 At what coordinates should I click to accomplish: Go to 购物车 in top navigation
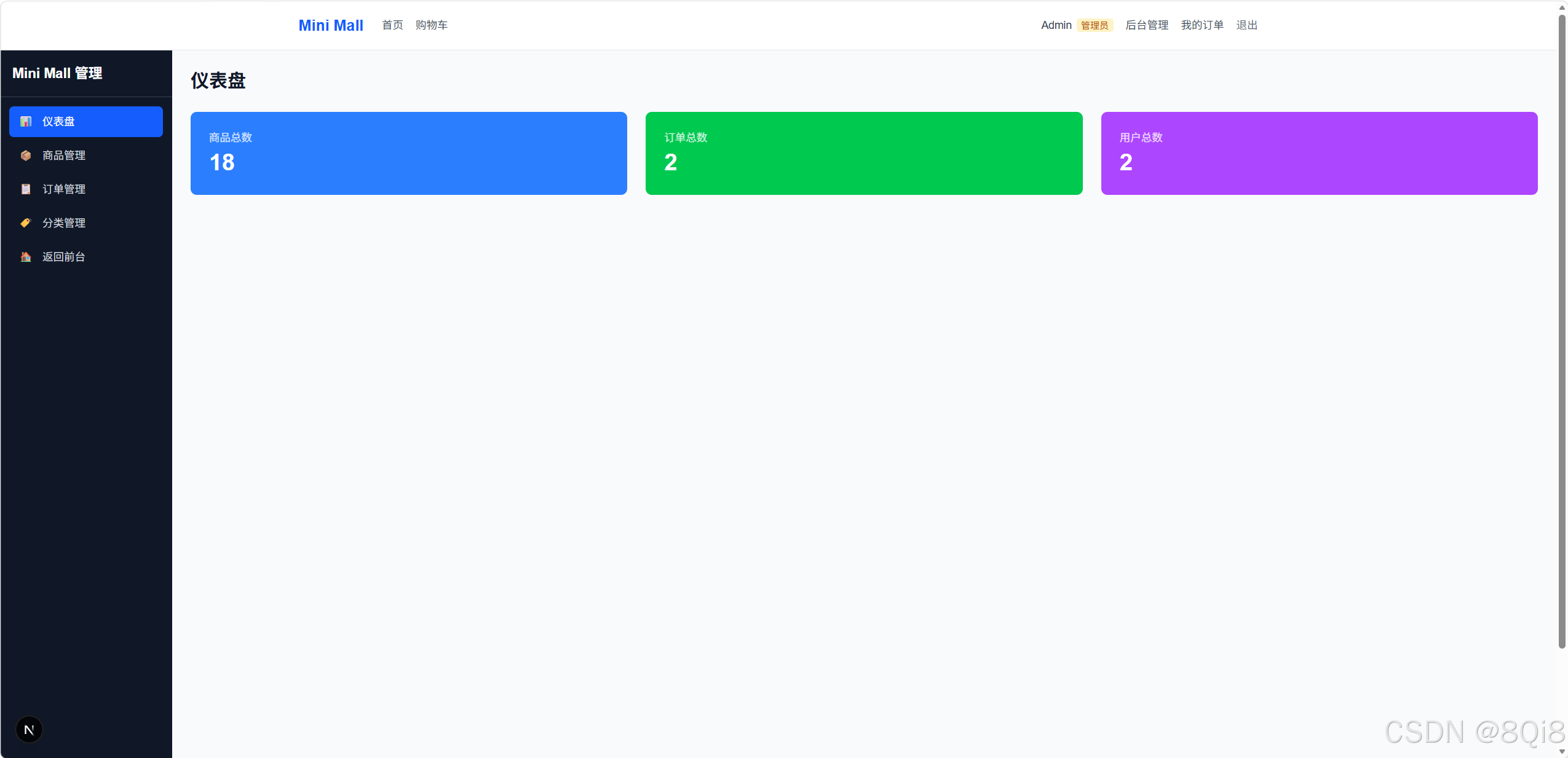[x=432, y=25]
